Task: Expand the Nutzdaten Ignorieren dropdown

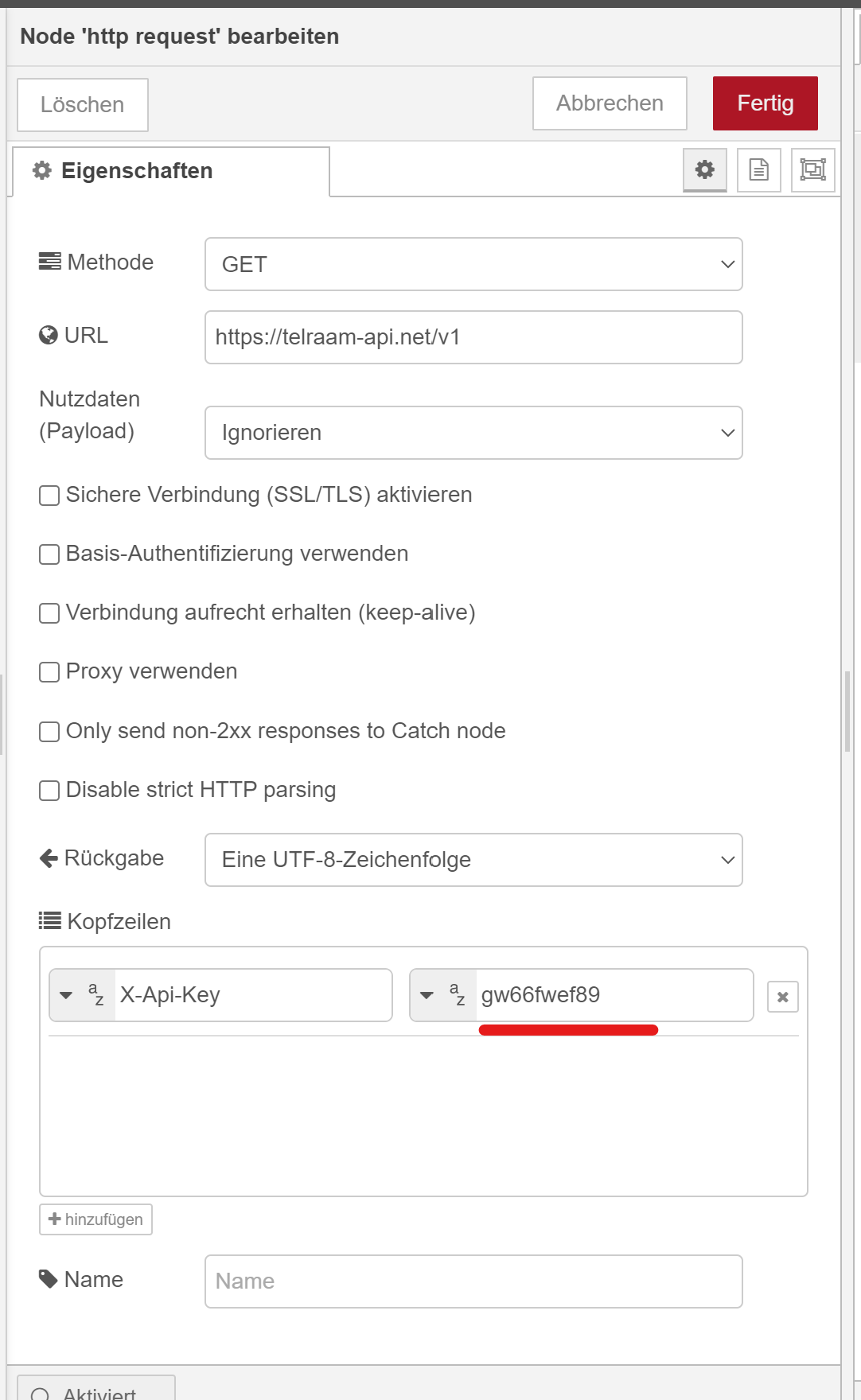Action: 473,433
